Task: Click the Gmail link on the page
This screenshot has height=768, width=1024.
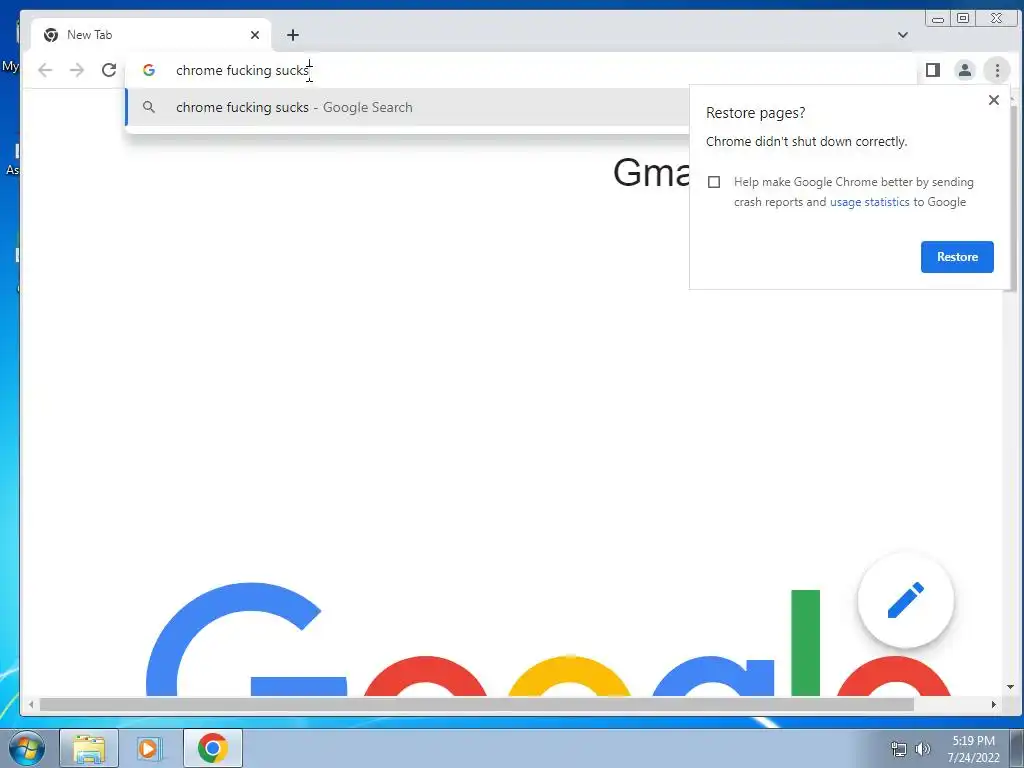Action: pyautogui.click(x=651, y=172)
